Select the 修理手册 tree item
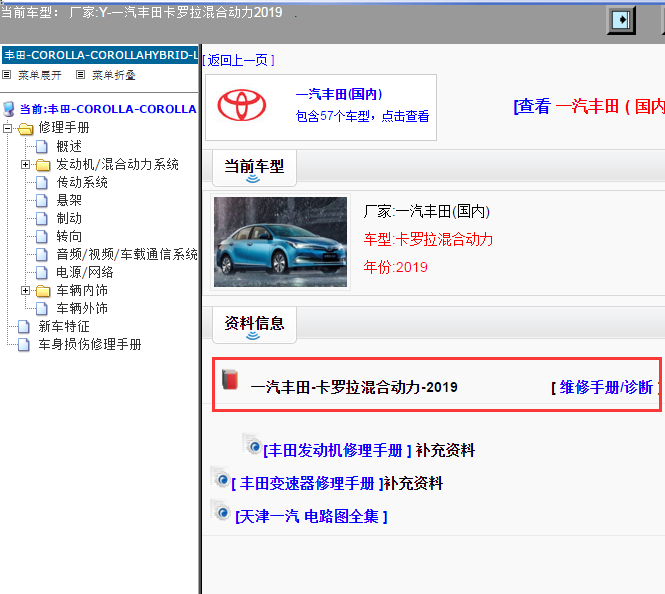This screenshot has width=665, height=594. pyautogui.click(x=64, y=128)
